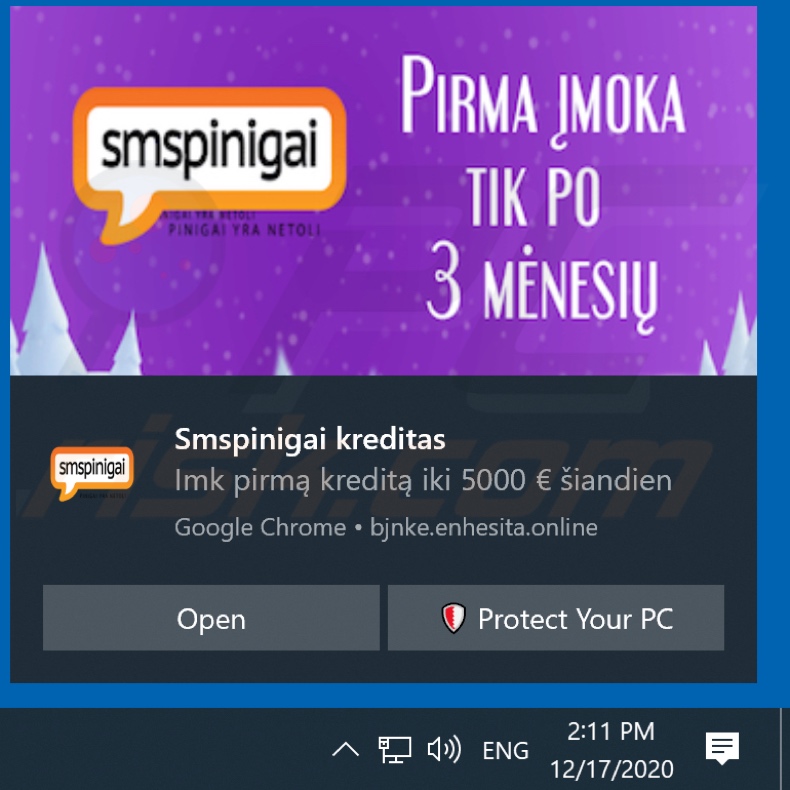Click the 'Imk pirmą kreditą' message text
This screenshot has height=790, width=790.
pos(423,480)
